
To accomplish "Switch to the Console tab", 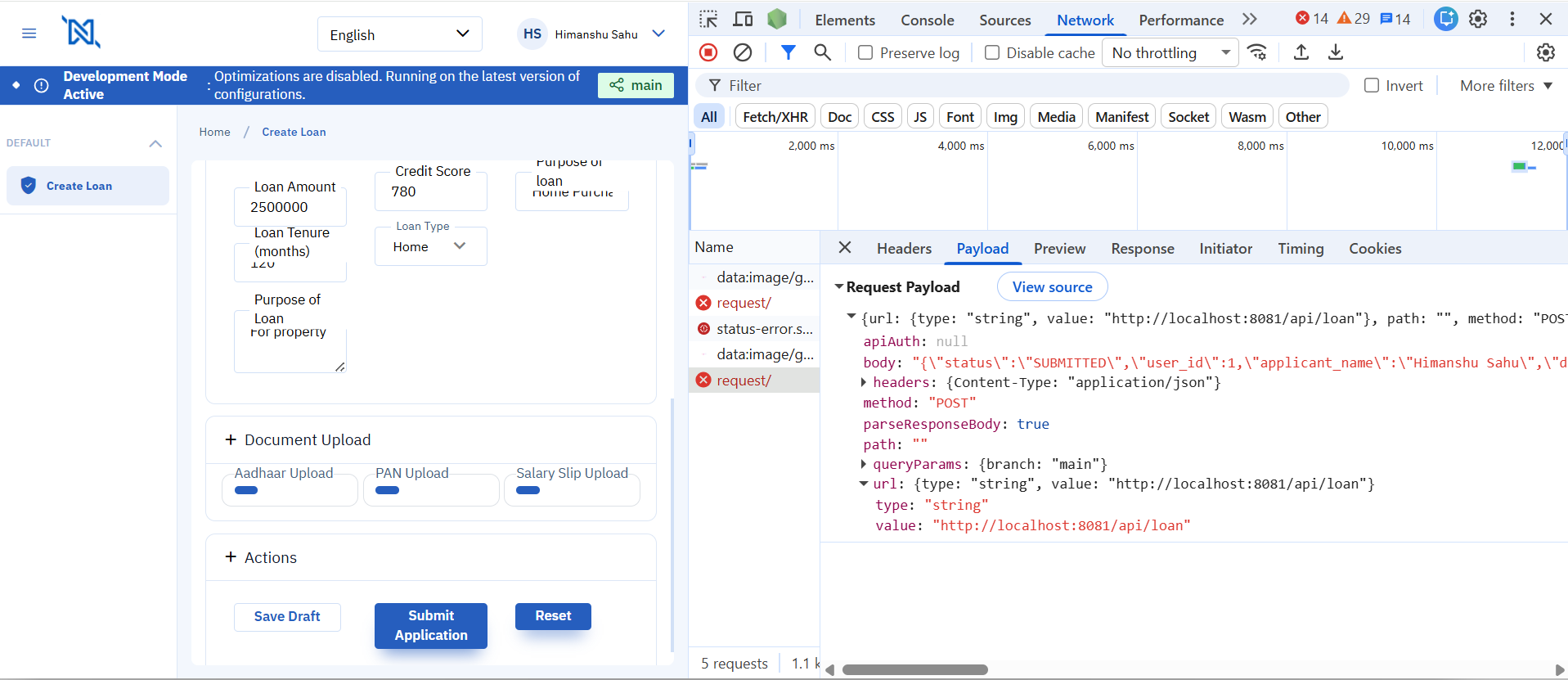I will click(928, 20).
